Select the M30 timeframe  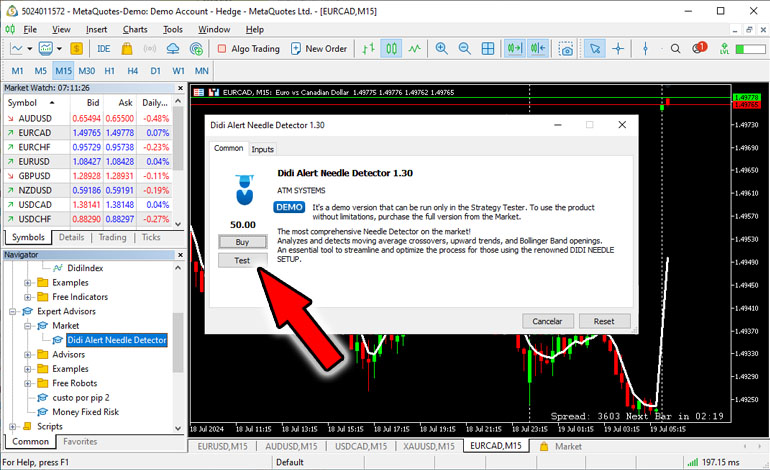[x=86, y=71]
